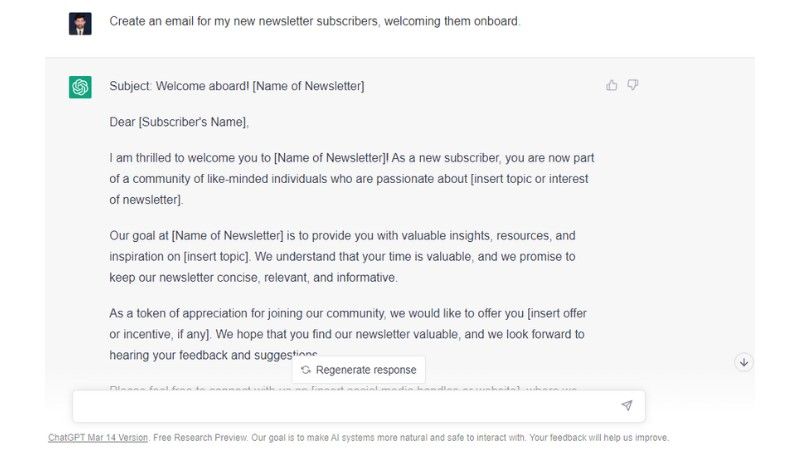This screenshot has width=800, height=450.
Task: Click the "[insert topic]" placeholder text
Action: [217, 256]
